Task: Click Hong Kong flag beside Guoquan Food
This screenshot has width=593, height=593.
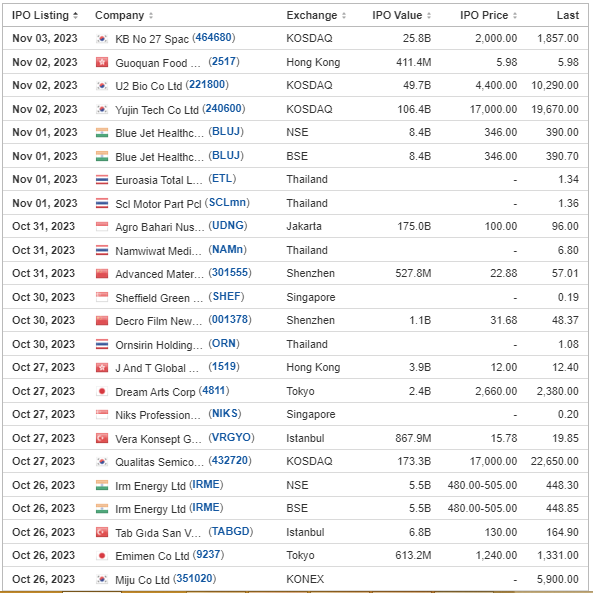Action: pyautogui.click(x=102, y=62)
